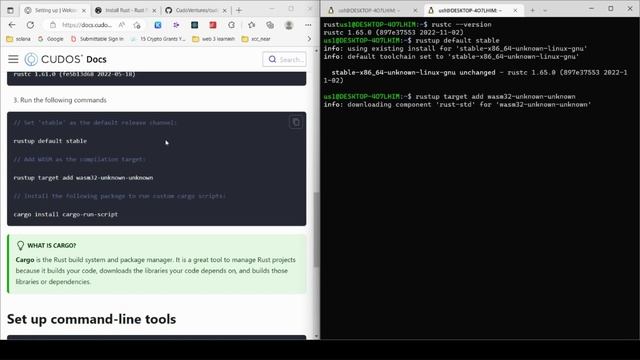640x360 pixels.
Task: Click the docs page vertical scrollbar thumb
Action: coord(316,230)
